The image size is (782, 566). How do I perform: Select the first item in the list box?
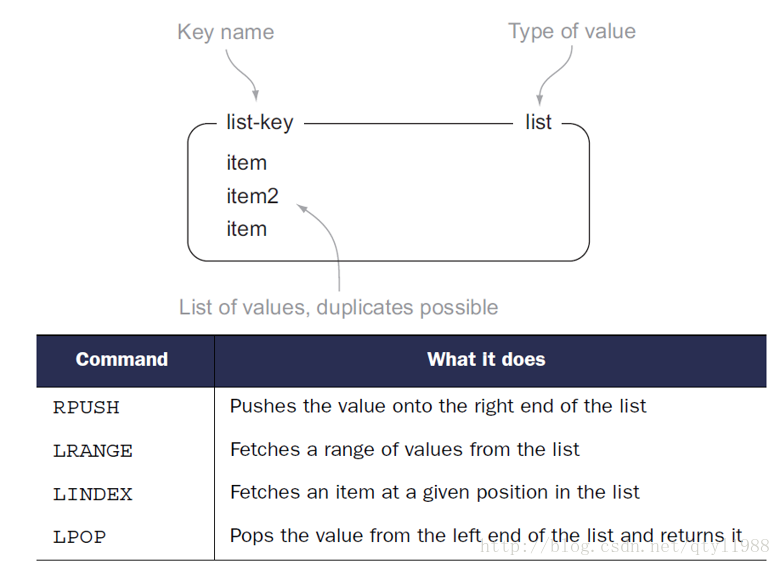[x=246, y=163]
